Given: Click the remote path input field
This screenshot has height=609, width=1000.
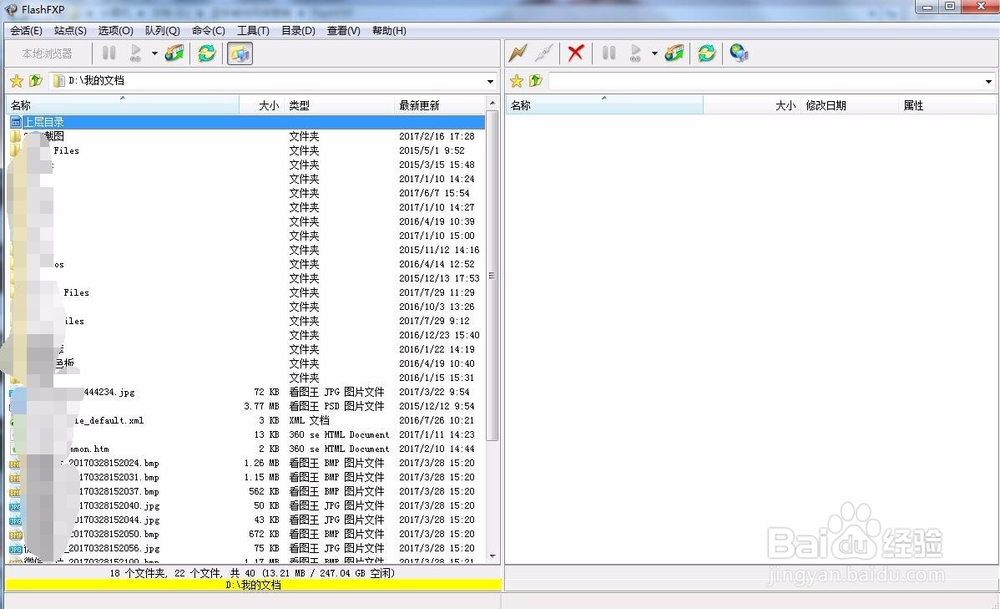Looking at the screenshot, I should [x=765, y=82].
